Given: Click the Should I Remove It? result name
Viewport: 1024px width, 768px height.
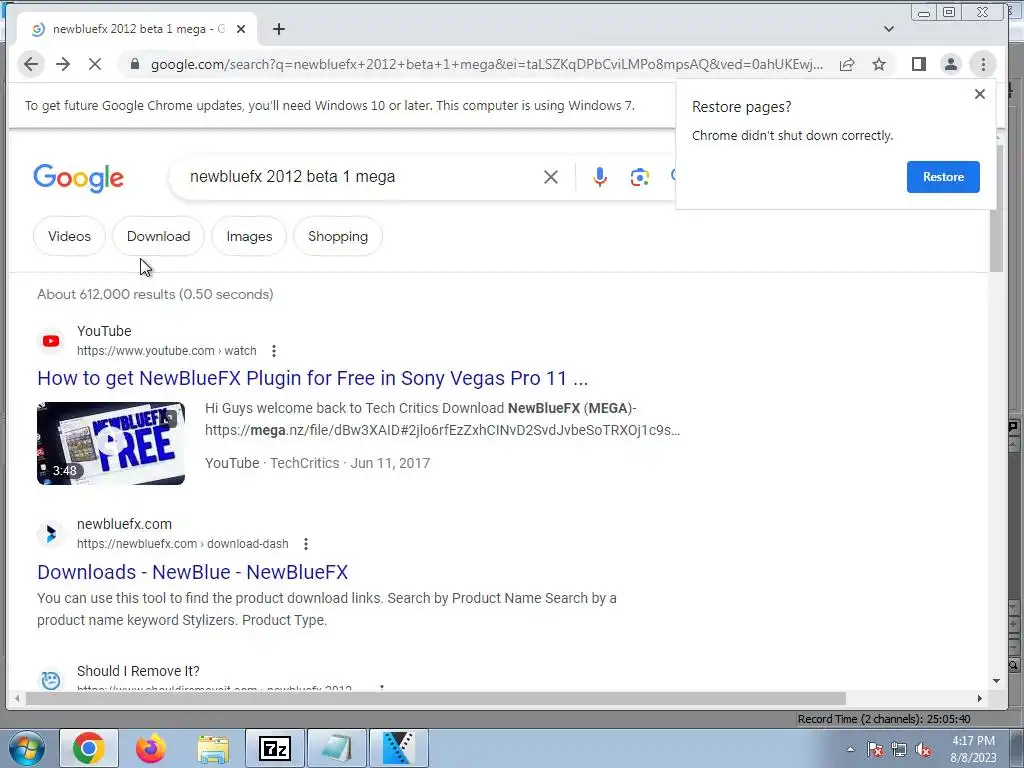Looking at the screenshot, I should click(x=138, y=671).
